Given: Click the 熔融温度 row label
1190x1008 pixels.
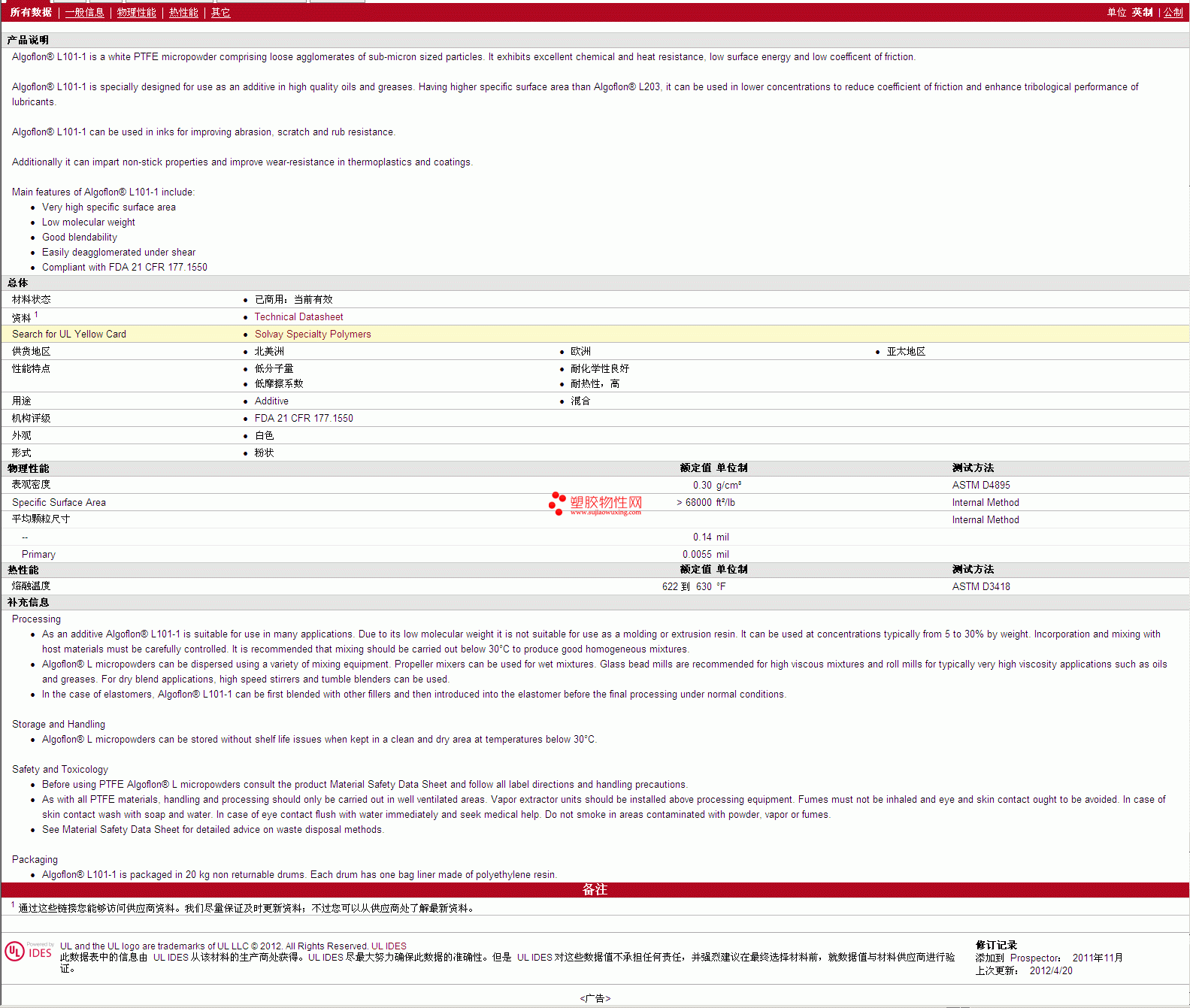Looking at the screenshot, I should tap(31, 586).
